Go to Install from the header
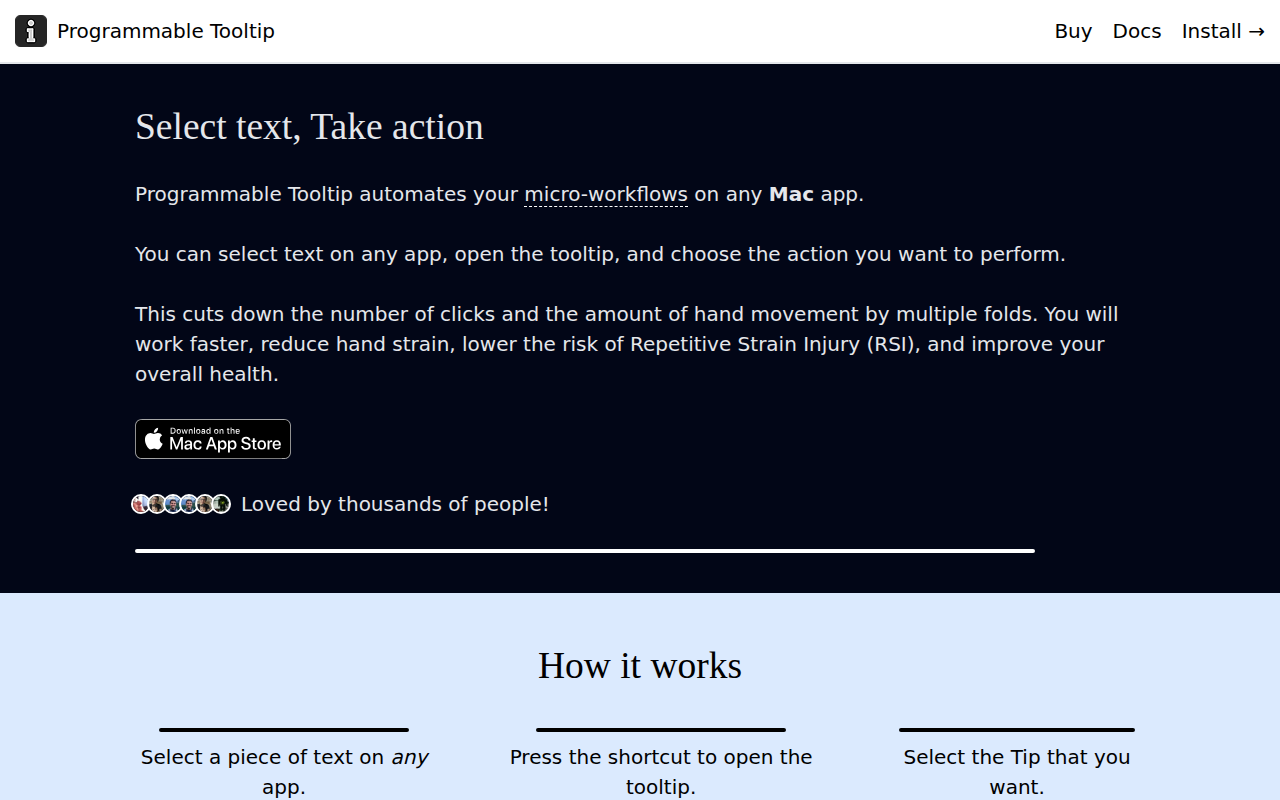This screenshot has width=1280, height=800. tap(1223, 31)
